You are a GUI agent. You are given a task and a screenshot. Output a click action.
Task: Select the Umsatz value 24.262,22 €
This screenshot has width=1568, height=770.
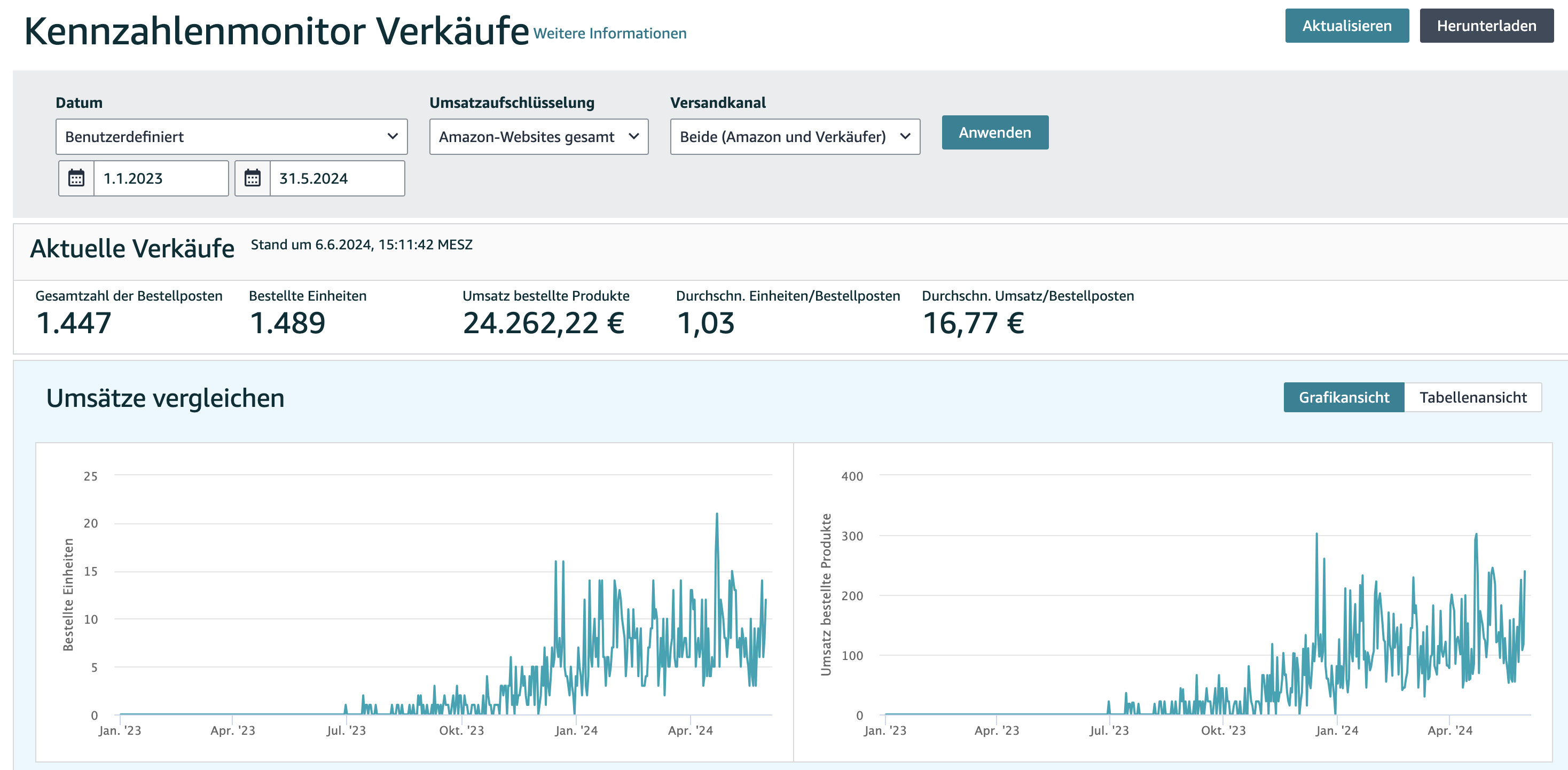[x=544, y=323]
